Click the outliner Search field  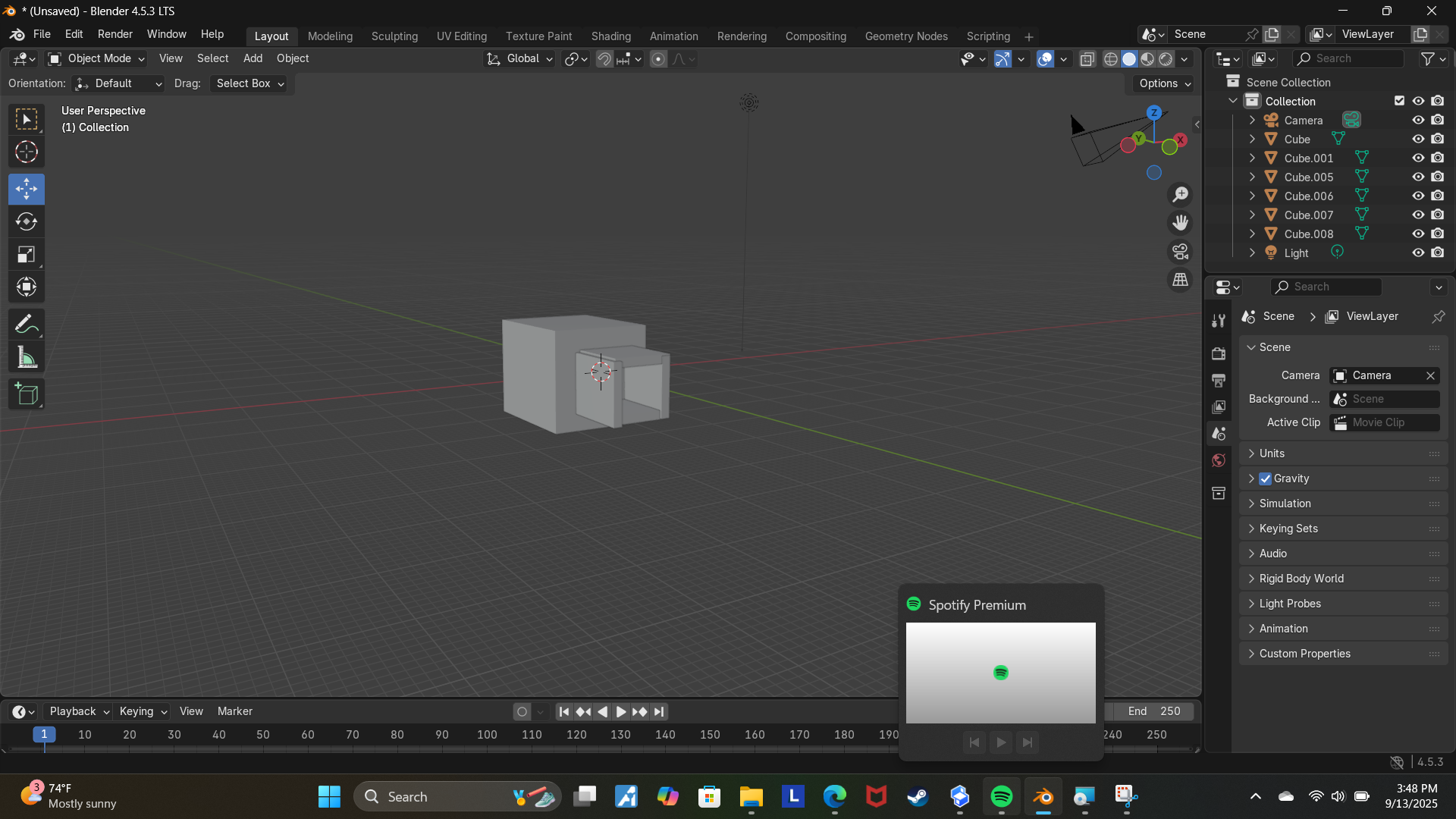click(x=1348, y=58)
